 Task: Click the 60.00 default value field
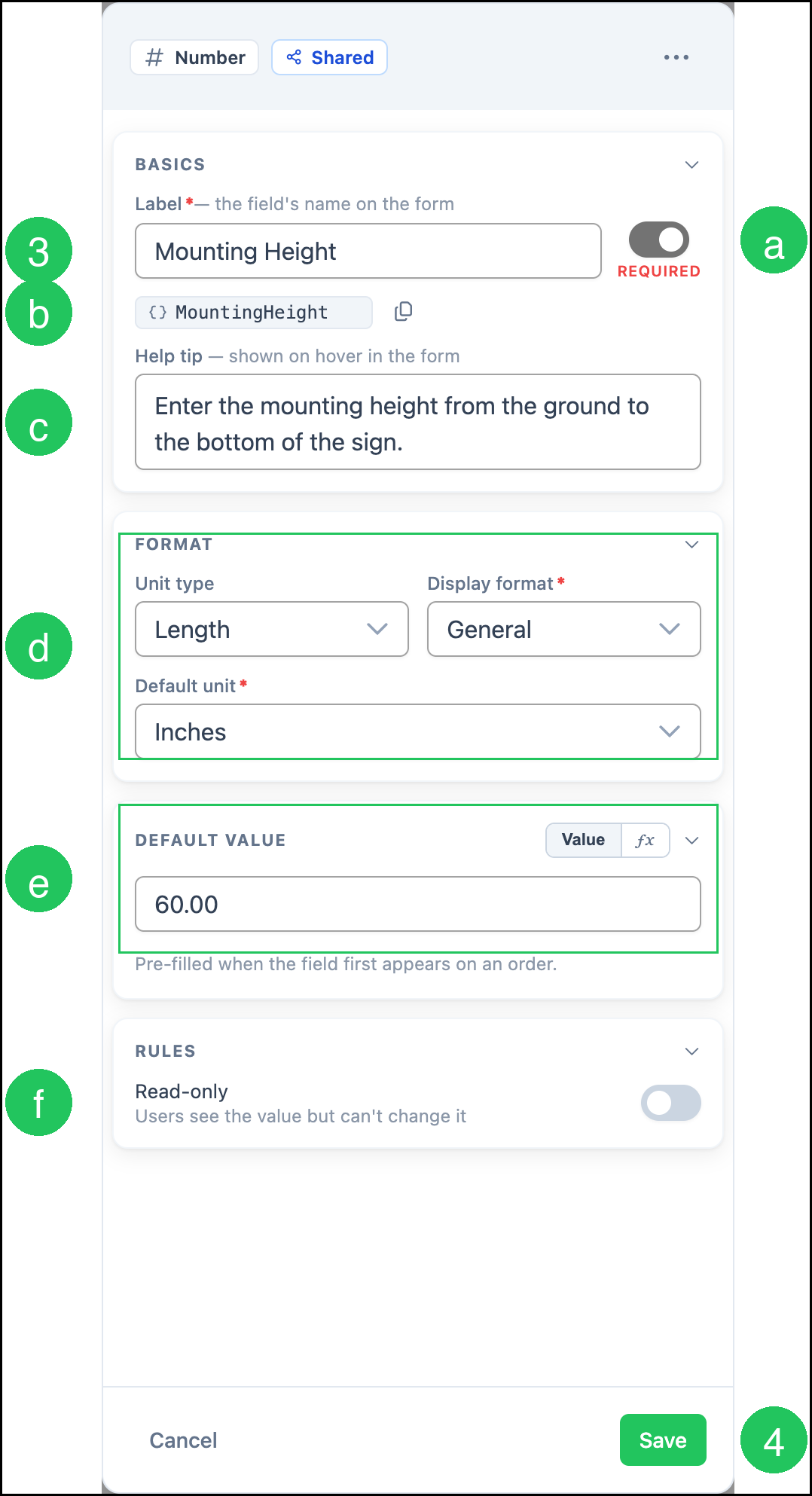(418, 904)
